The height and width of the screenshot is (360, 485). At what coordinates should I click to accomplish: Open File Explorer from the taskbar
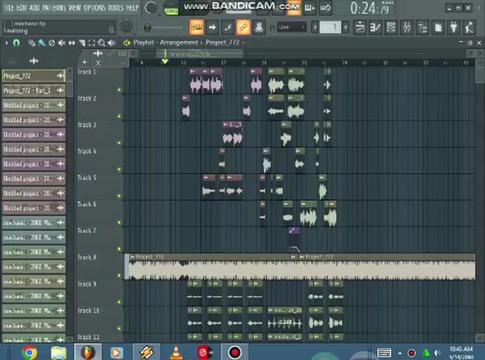point(59,352)
